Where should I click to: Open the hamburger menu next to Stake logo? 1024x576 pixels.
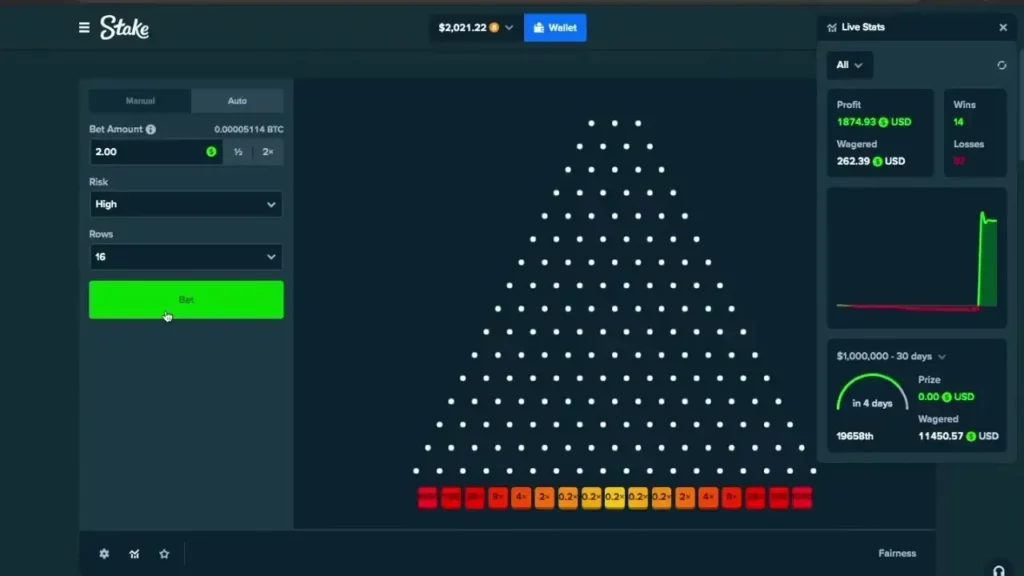(x=84, y=27)
